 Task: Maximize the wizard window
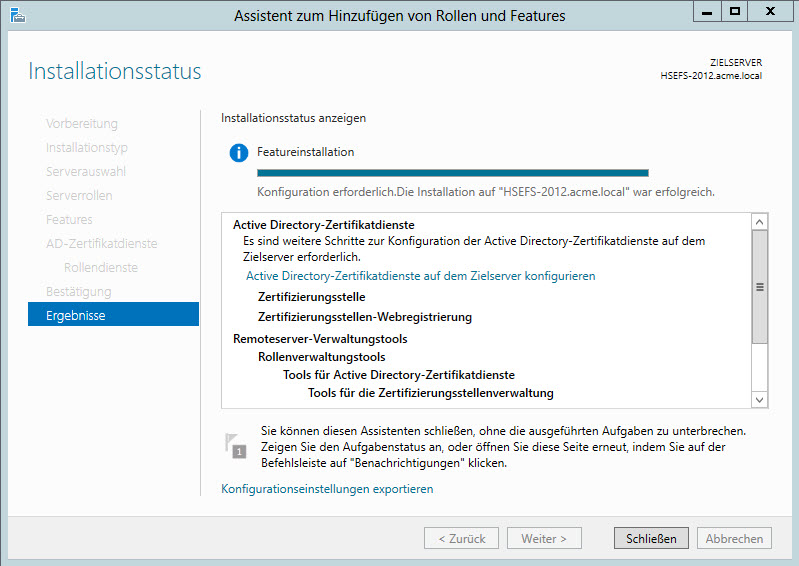pos(734,12)
